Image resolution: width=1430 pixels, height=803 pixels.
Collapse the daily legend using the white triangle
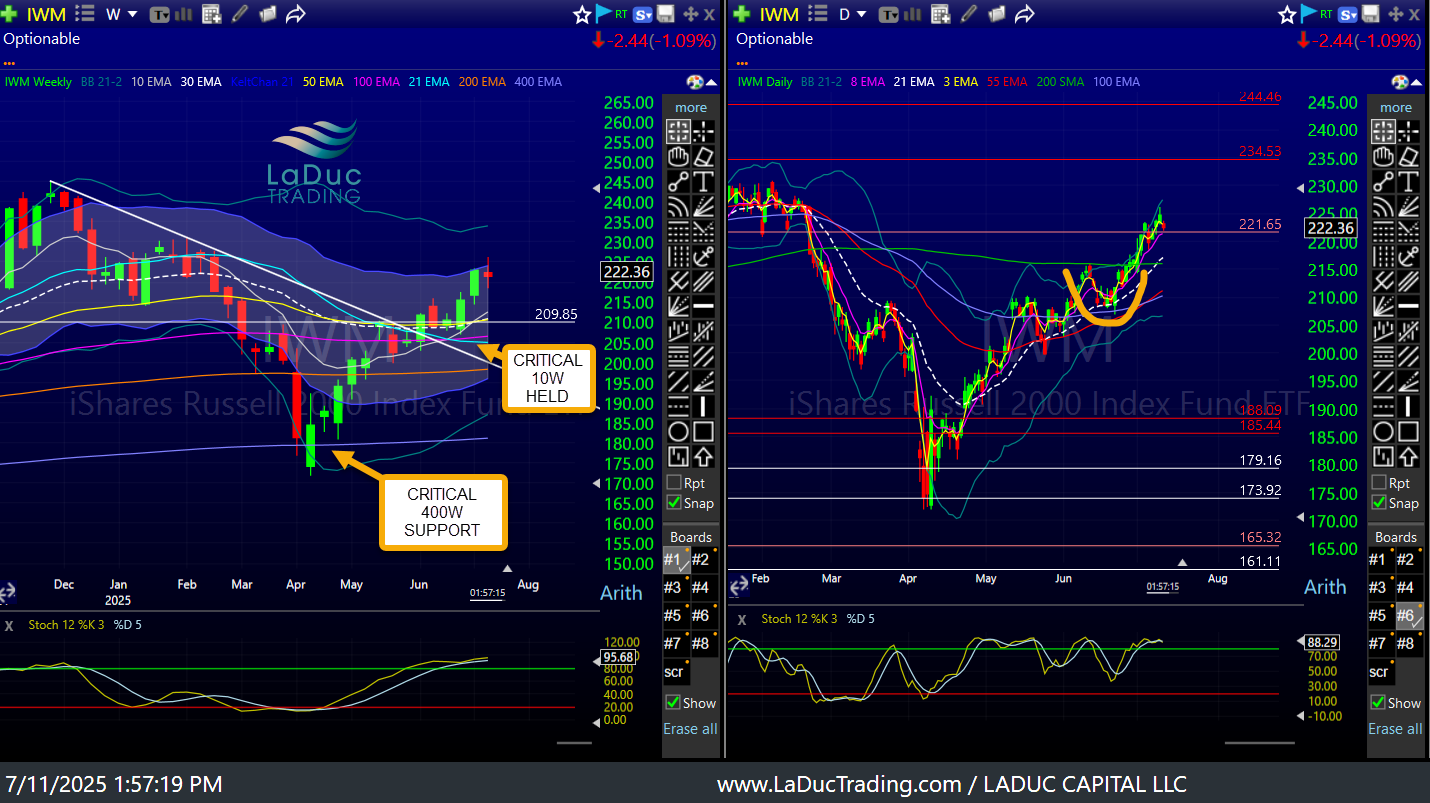click(x=1416, y=82)
